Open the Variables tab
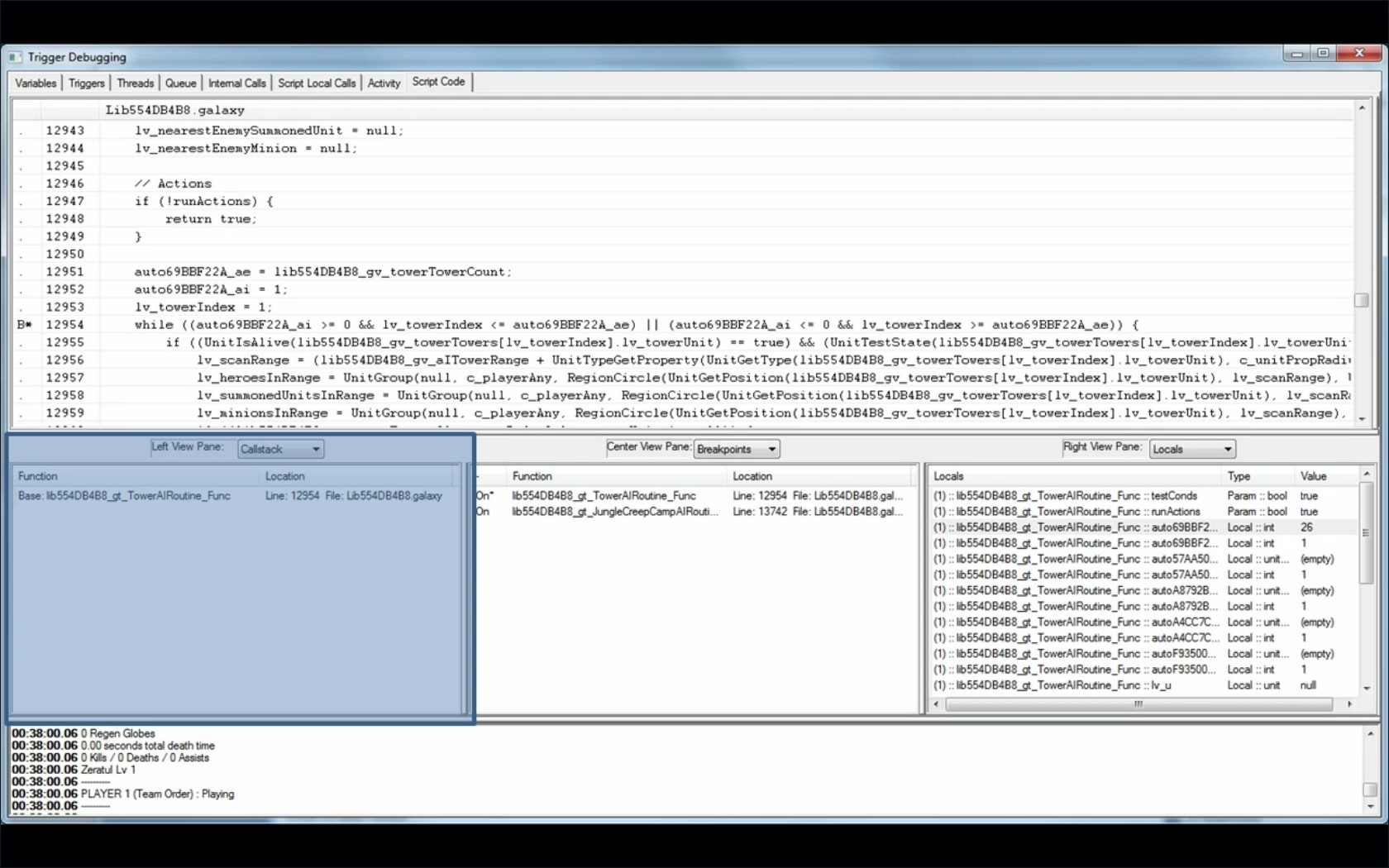 tap(36, 83)
